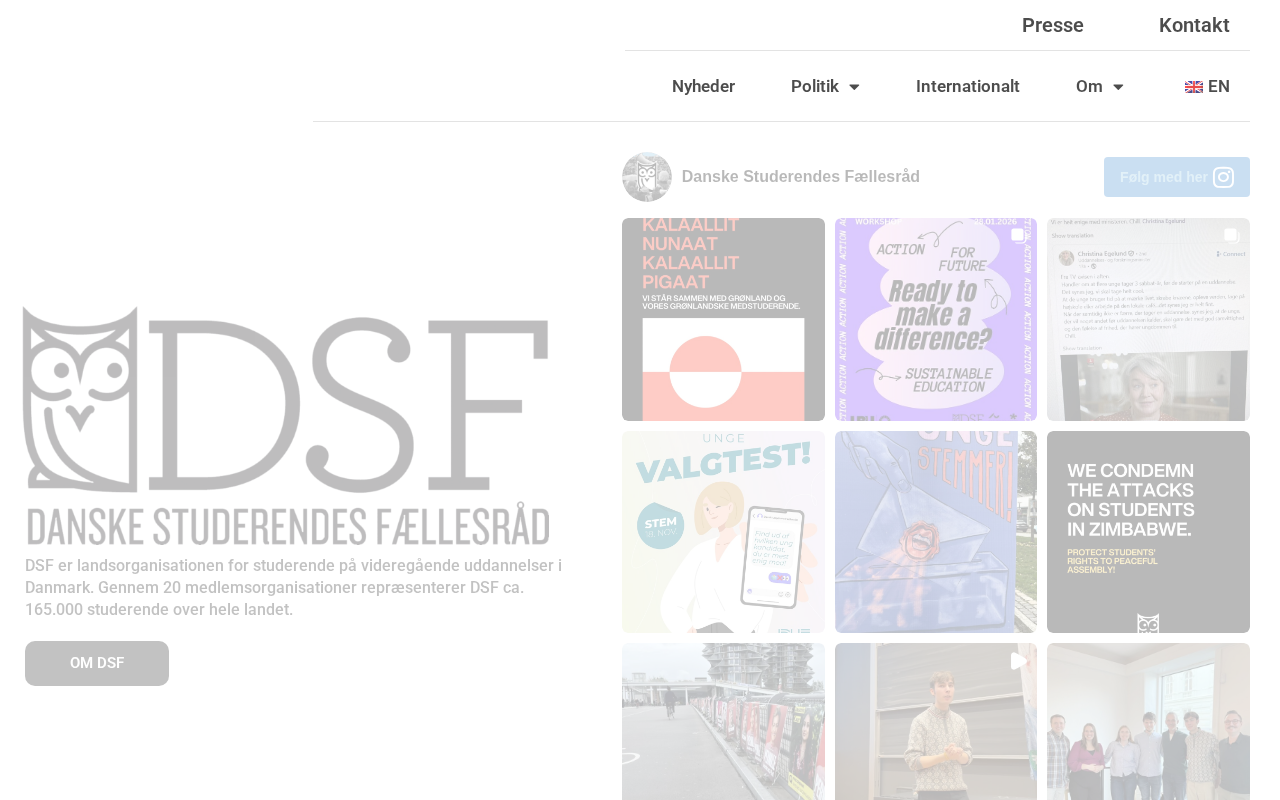Click Danske Studerendes Fællesråd account name
Viewport: 1280px width, 800px height.
801,177
